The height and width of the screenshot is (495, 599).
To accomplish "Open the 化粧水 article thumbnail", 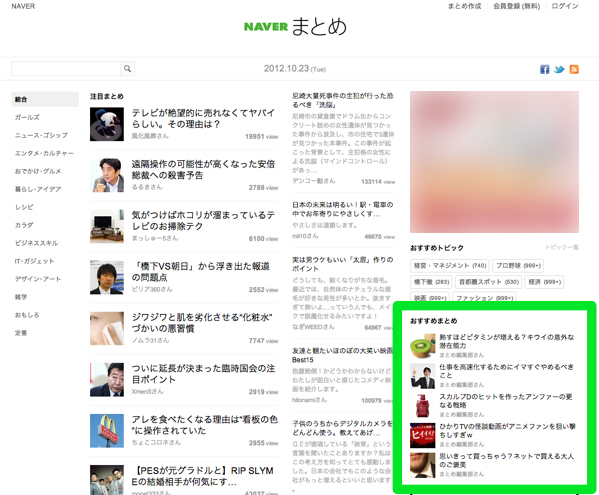I will 107,328.
